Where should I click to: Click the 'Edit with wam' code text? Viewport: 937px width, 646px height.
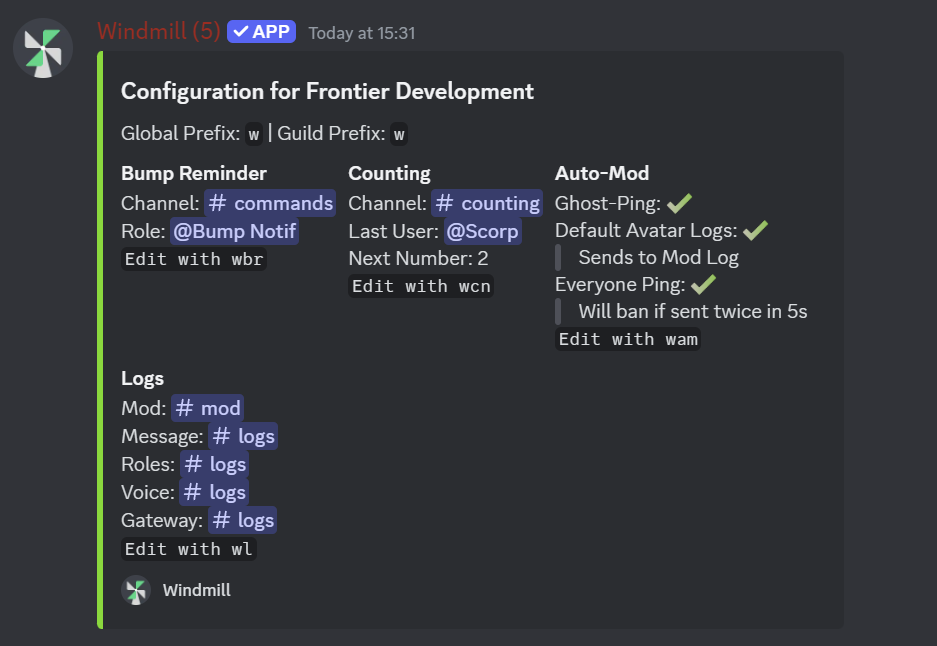point(628,339)
